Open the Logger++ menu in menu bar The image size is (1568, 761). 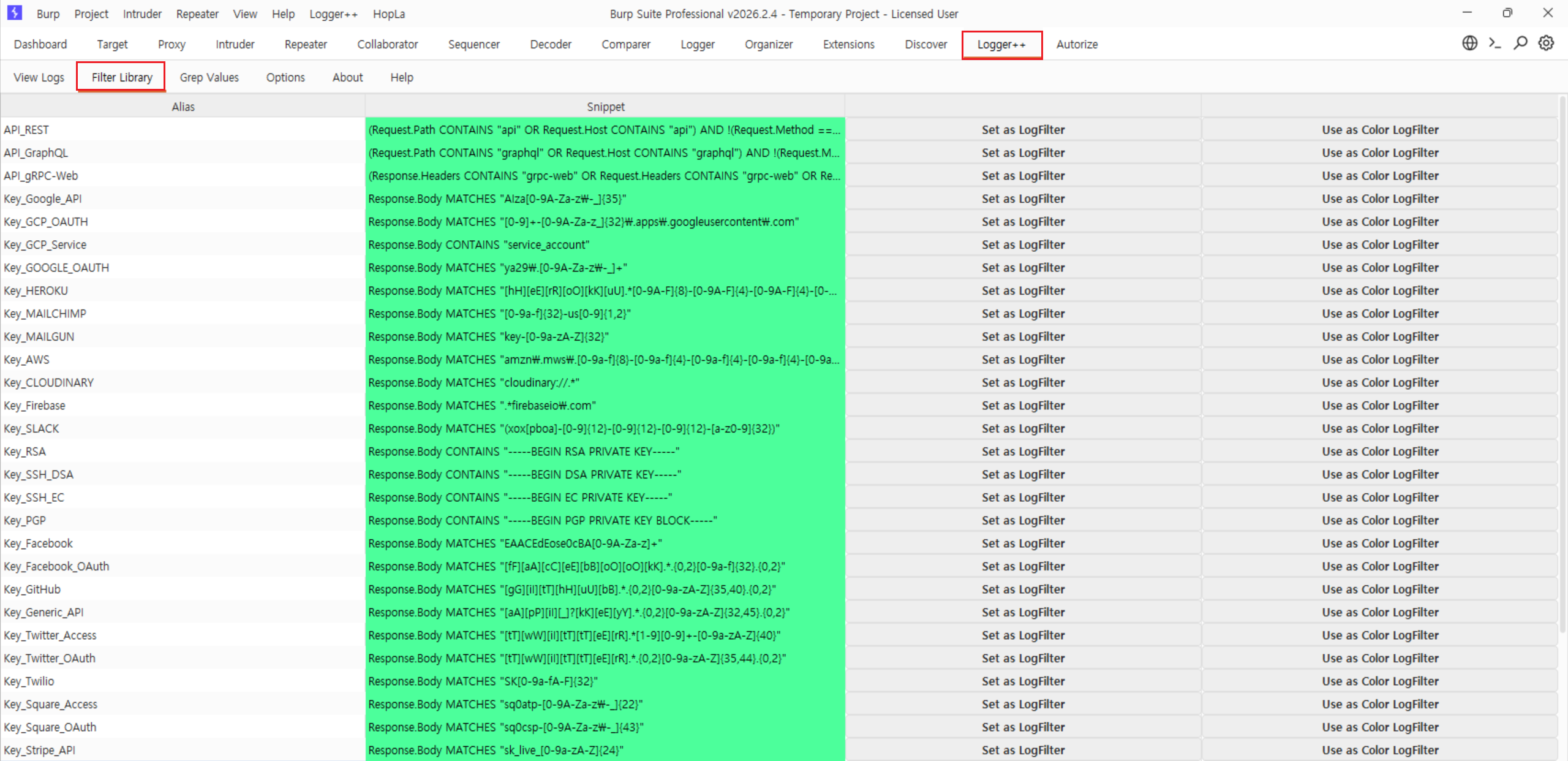(x=333, y=13)
